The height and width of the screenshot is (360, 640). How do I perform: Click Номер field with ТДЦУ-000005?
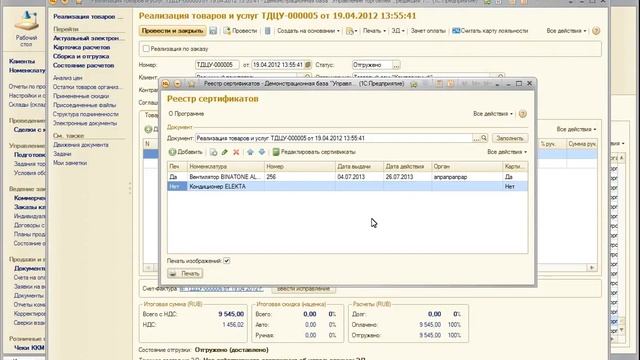pos(217,65)
